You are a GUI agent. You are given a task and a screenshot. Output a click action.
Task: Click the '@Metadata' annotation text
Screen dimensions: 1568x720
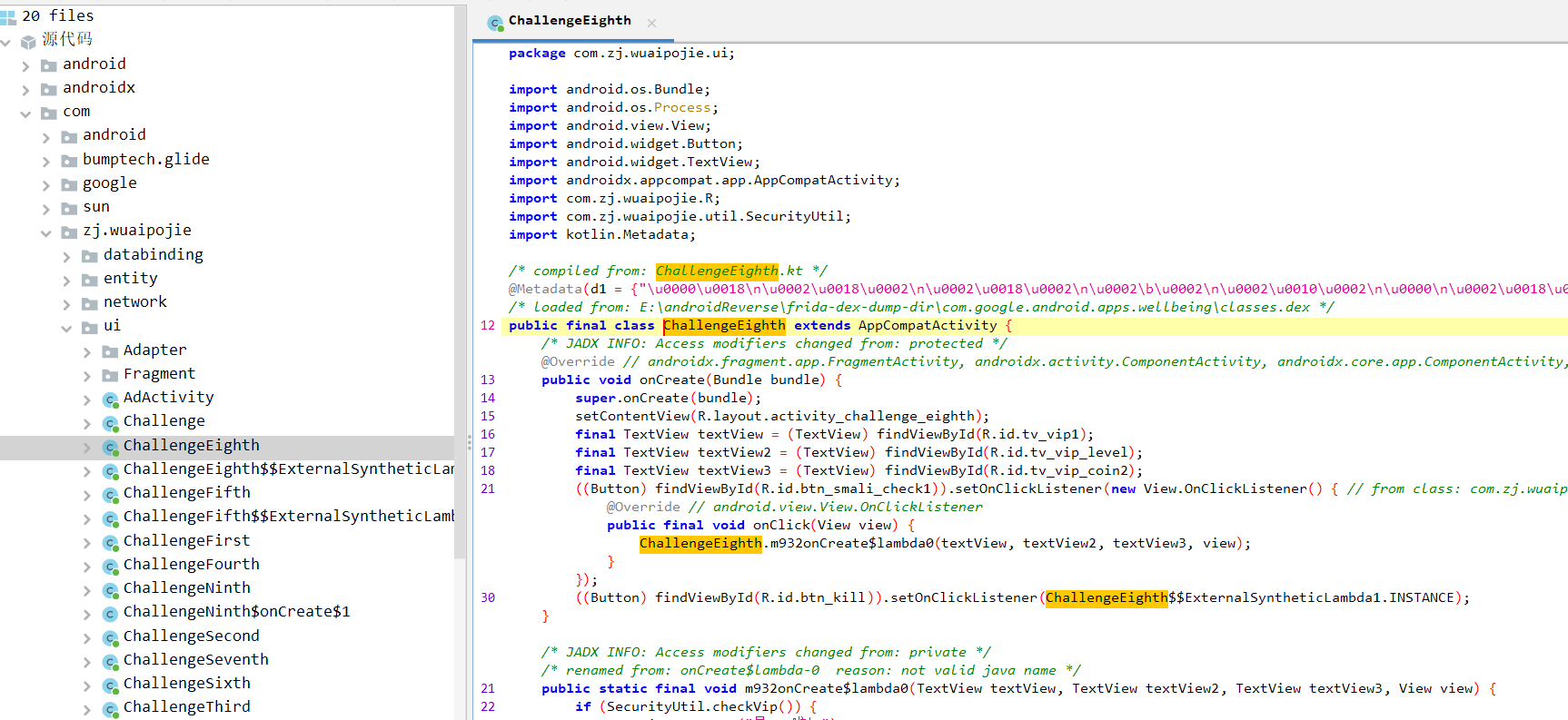pyautogui.click(x=545, y=289)
